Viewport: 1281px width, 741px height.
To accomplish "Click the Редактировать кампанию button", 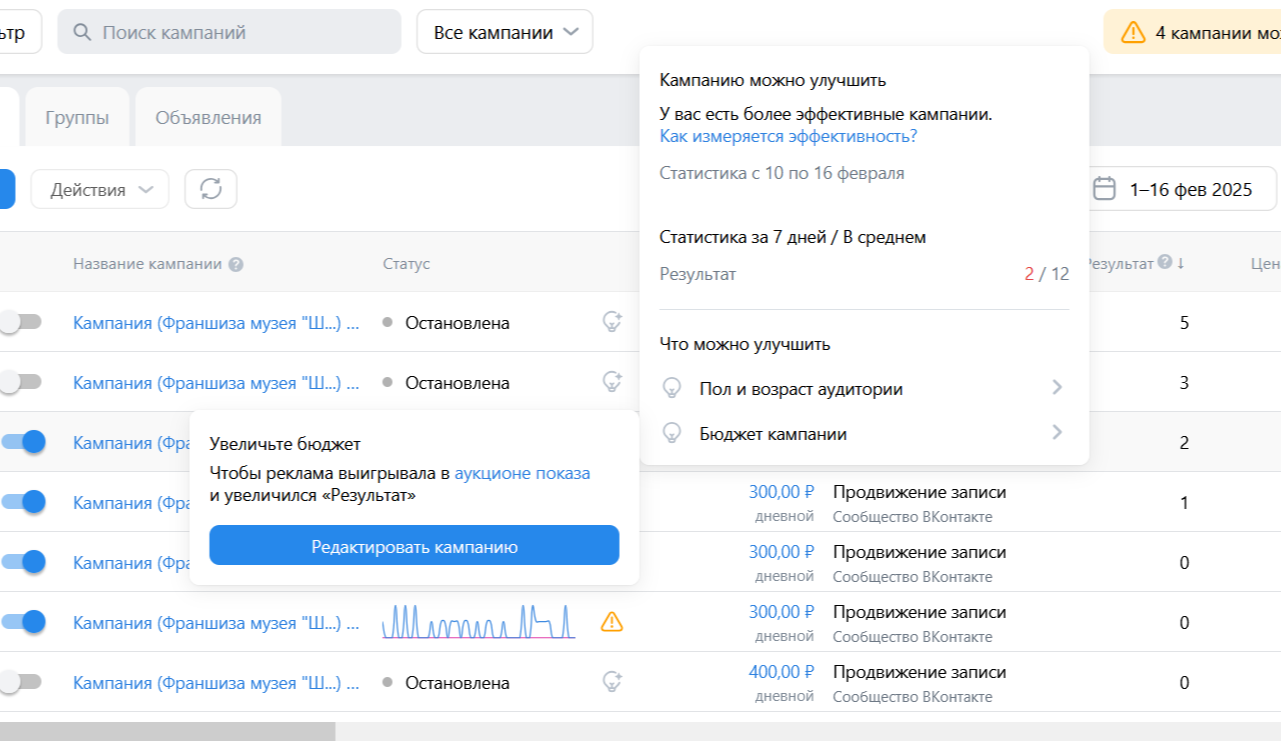I will click(x=414, y=546).
